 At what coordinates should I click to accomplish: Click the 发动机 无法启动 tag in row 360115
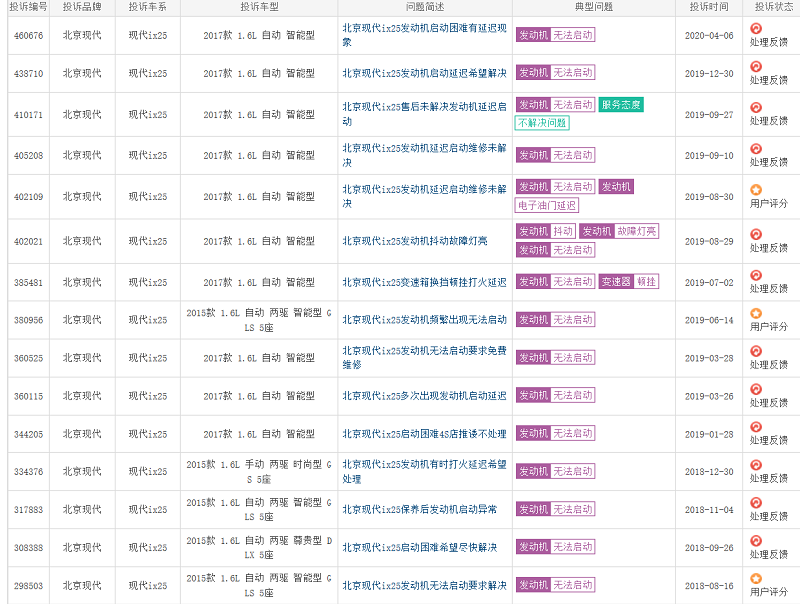[555, 395]
